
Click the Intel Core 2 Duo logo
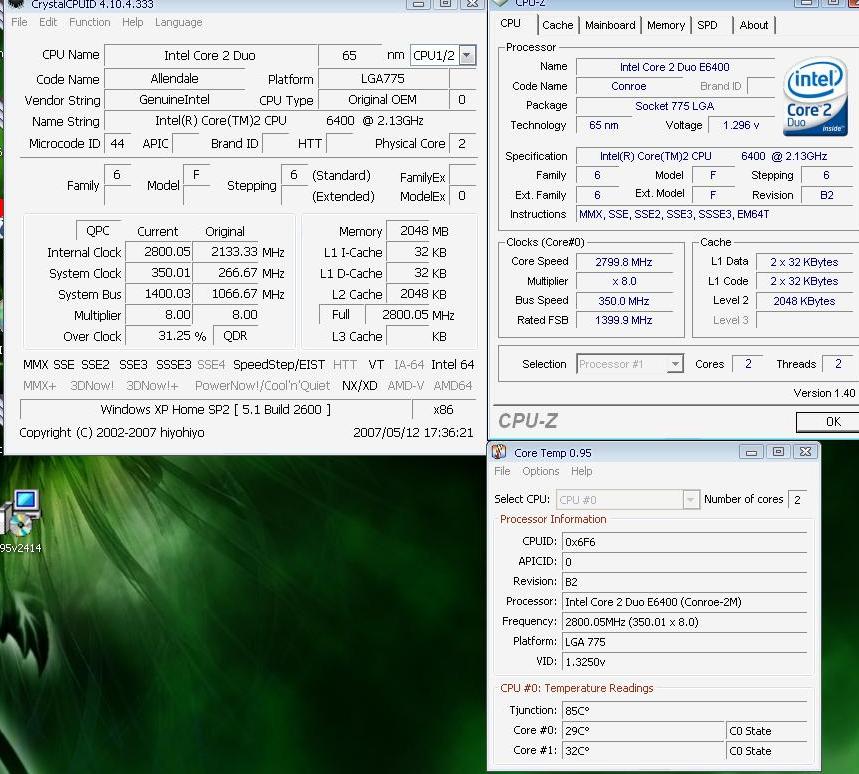(815, 96)
